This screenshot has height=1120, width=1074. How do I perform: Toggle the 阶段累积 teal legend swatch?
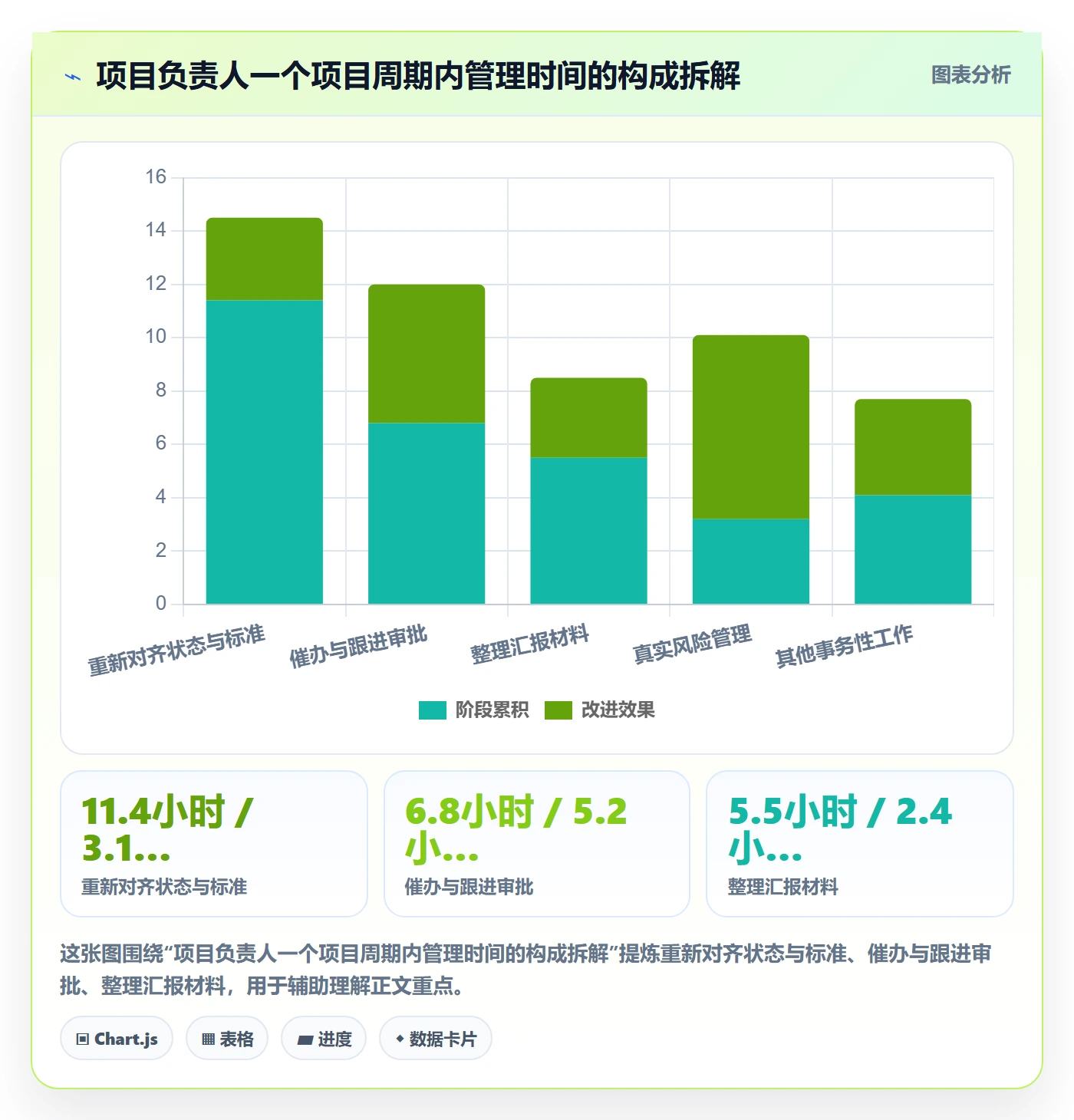[x=432, y=710]
